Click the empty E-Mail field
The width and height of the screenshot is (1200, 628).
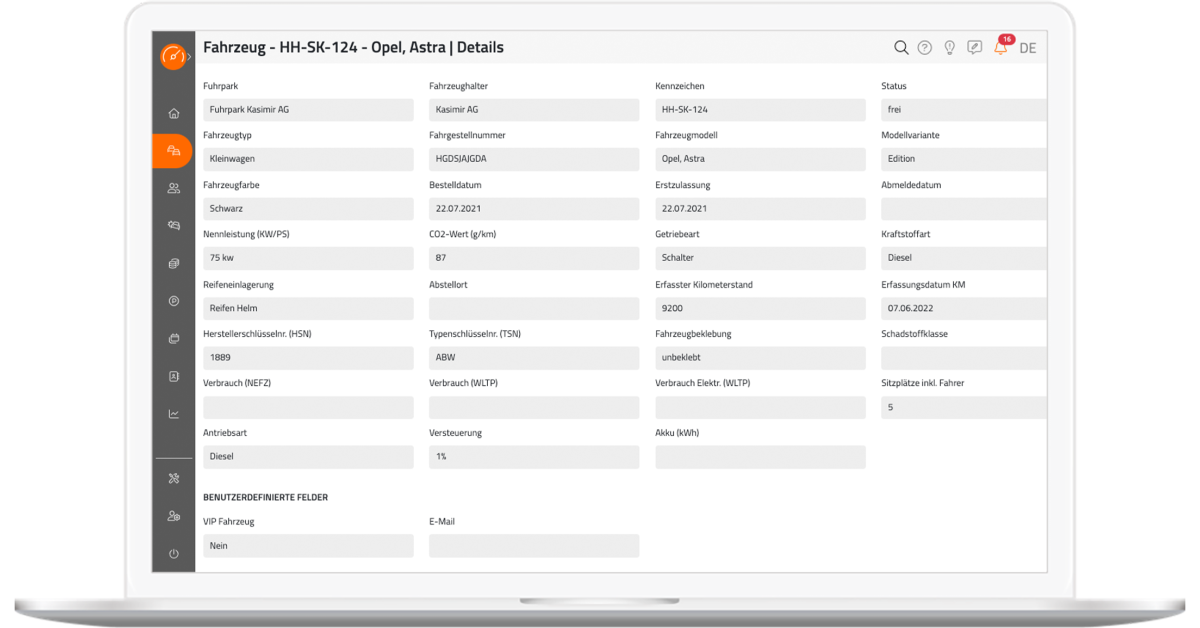coord(534,545)
